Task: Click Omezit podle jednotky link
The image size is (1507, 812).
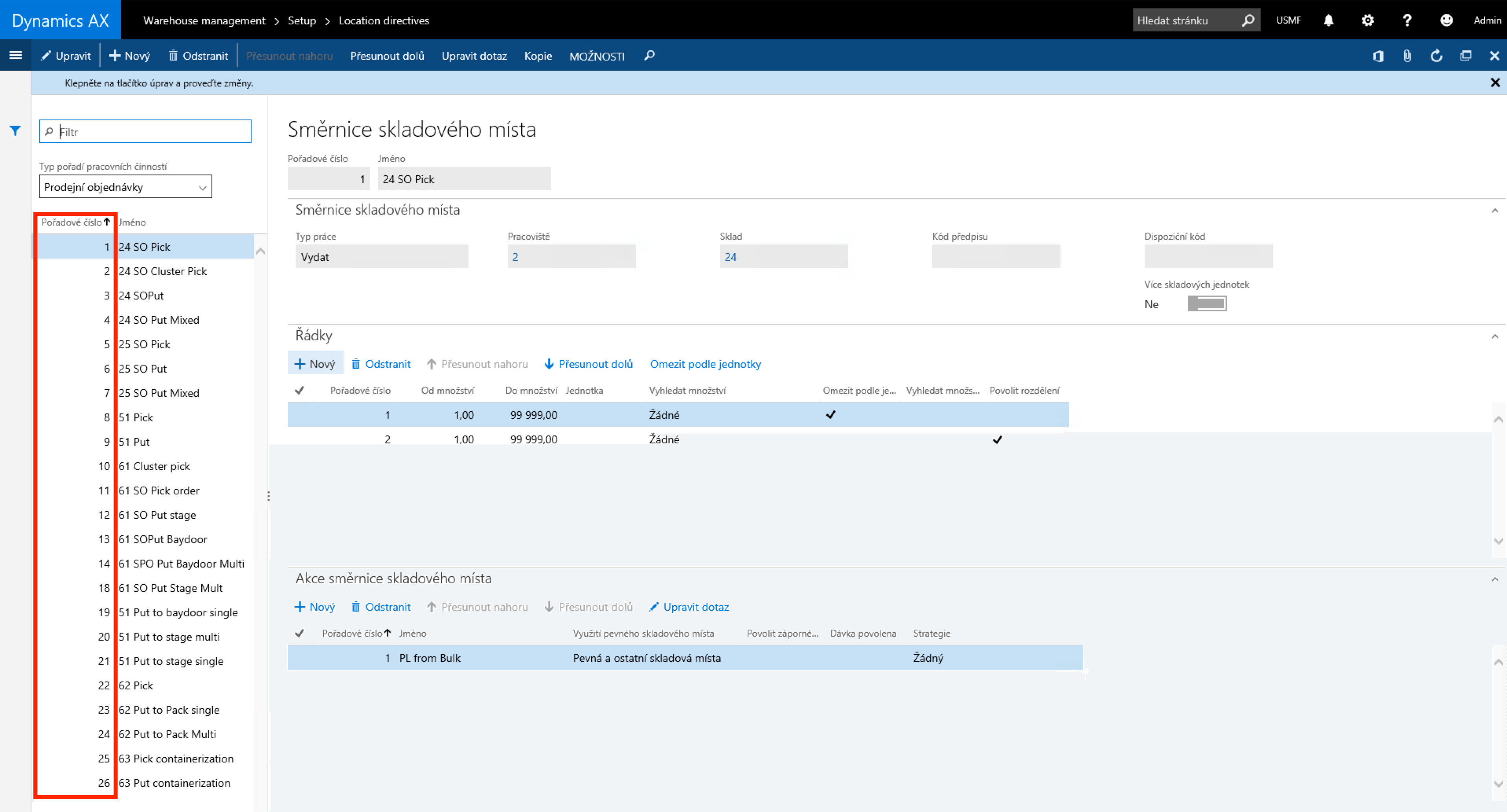Action: (705, 364)
